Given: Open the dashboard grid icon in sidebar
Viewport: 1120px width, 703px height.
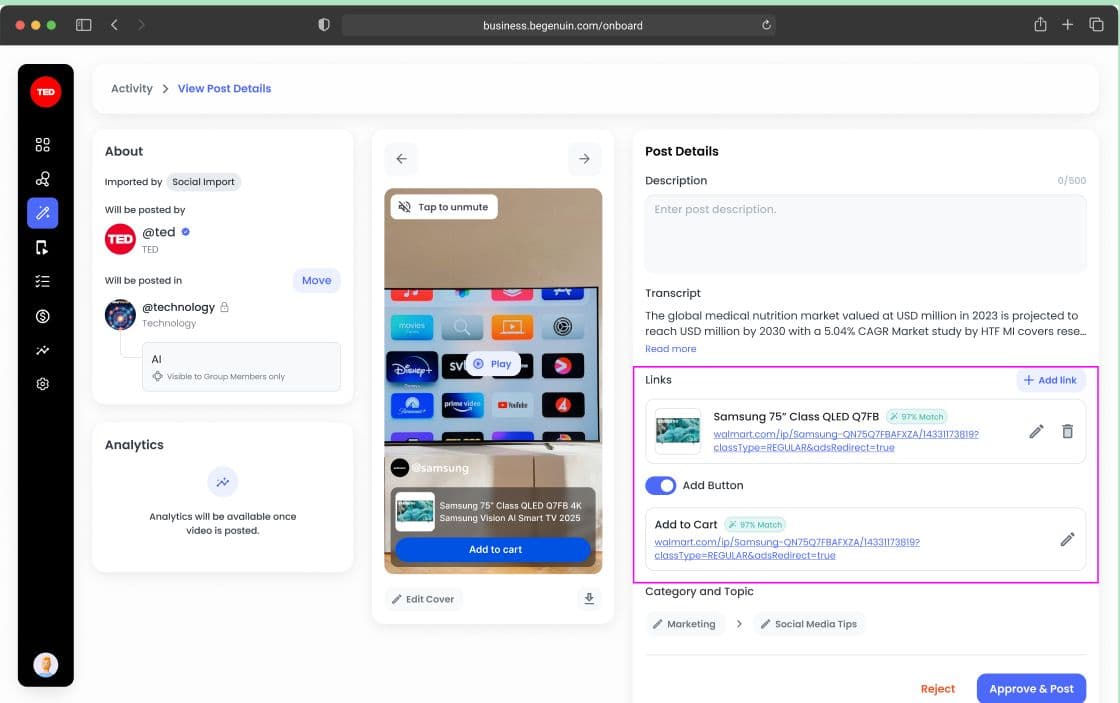Looking at the screenshot, I should [43, 144].
